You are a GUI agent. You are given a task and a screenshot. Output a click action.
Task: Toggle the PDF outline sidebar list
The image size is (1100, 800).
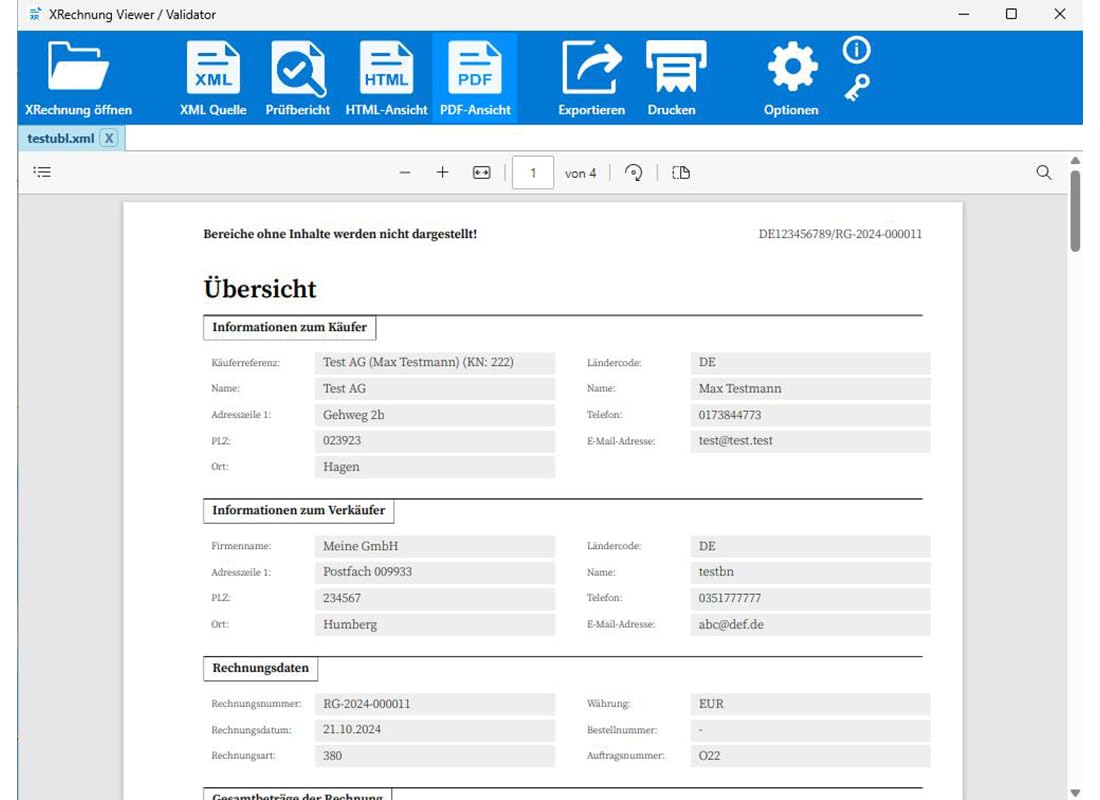tap(42, 172)
